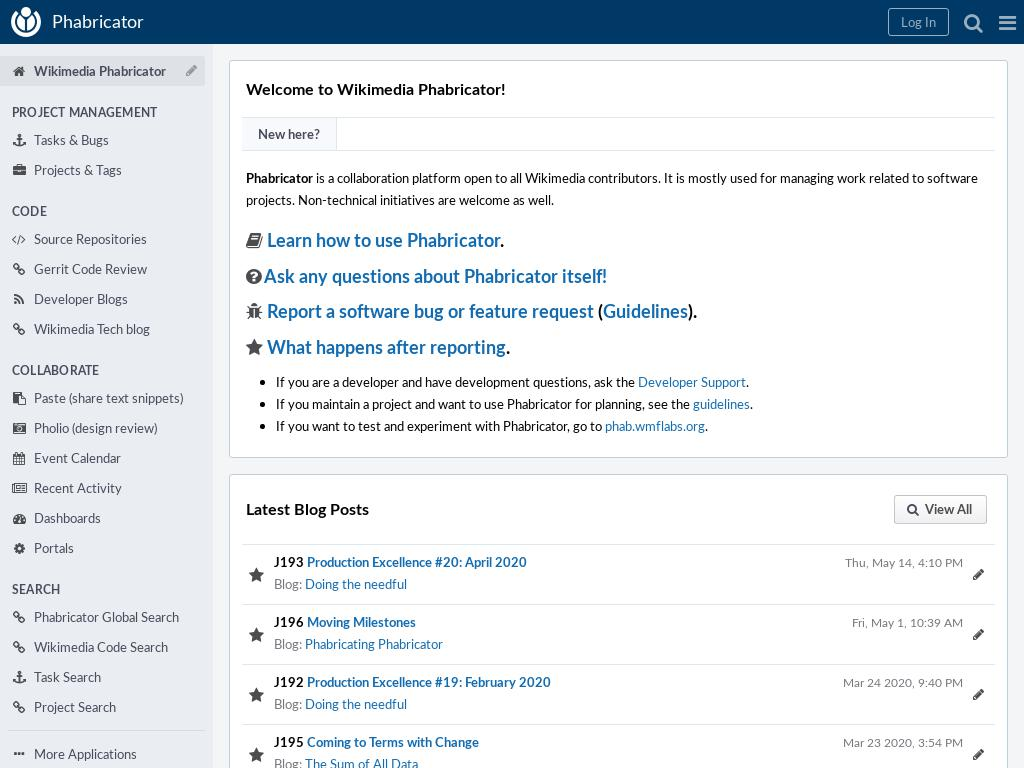Click the date Fri, May 1, 10:39 AM
This screenshot has width=1024, height=768.
(907, 623)
